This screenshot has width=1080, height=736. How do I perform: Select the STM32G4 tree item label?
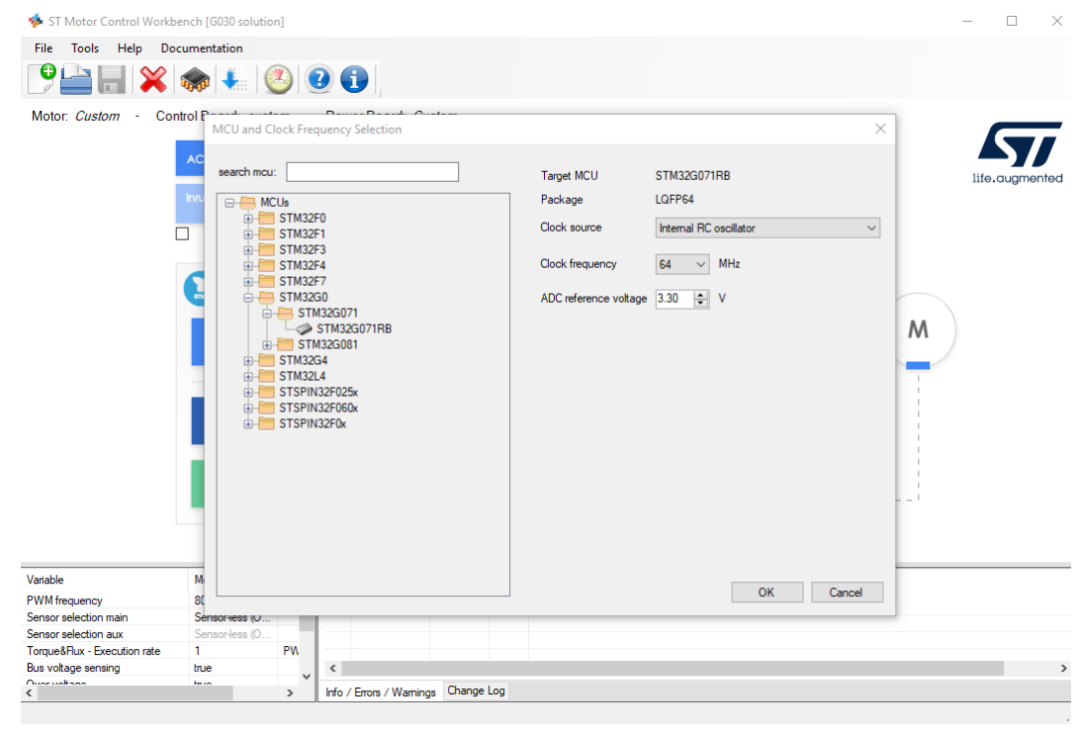[303, 361]
